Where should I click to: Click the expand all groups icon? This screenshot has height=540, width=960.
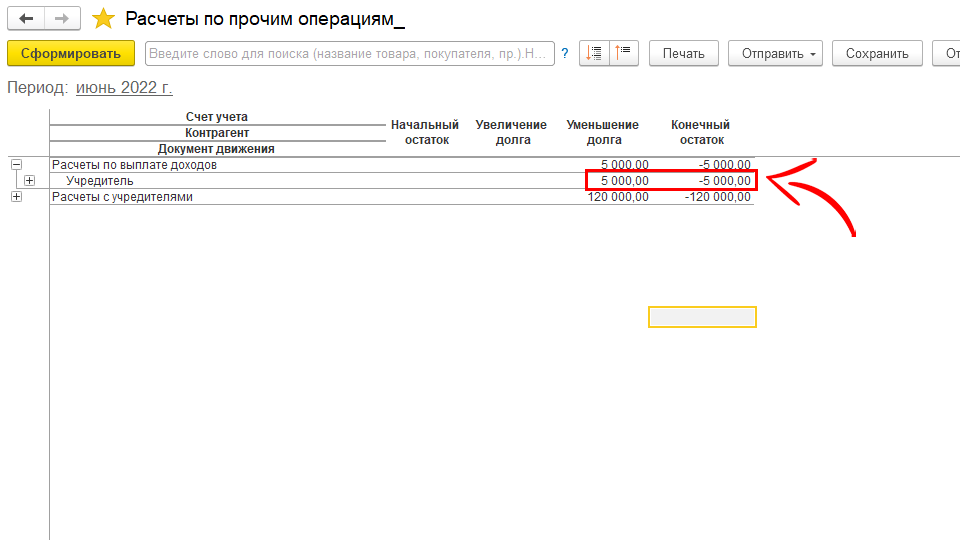tap(594, 53)
